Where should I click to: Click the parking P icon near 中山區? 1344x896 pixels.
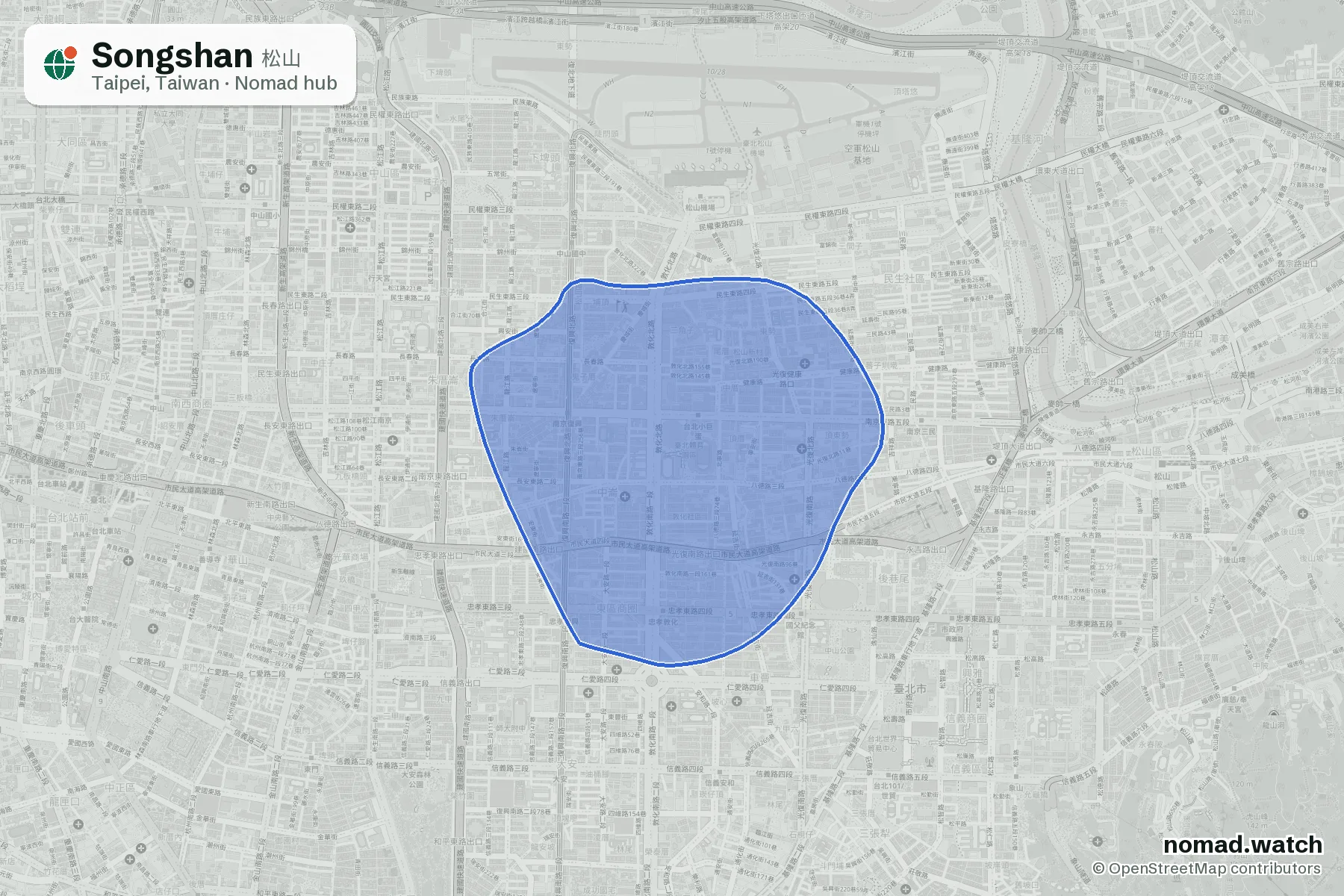coord(428,196)
